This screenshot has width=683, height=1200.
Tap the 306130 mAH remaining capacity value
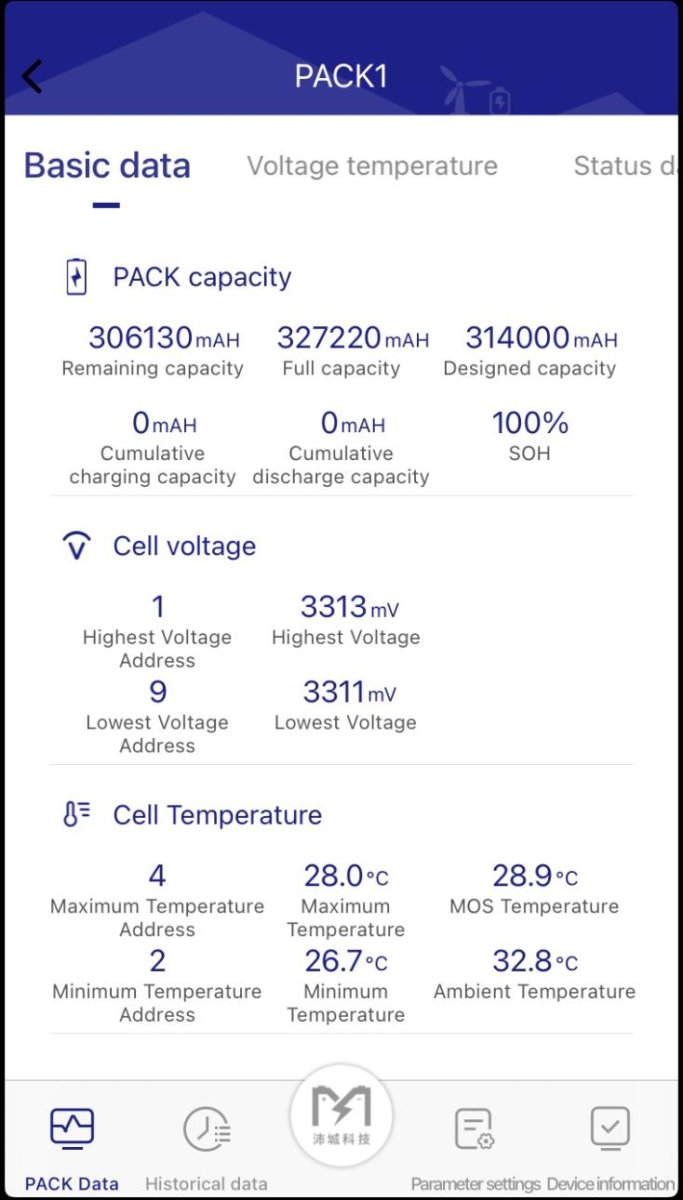153,338
